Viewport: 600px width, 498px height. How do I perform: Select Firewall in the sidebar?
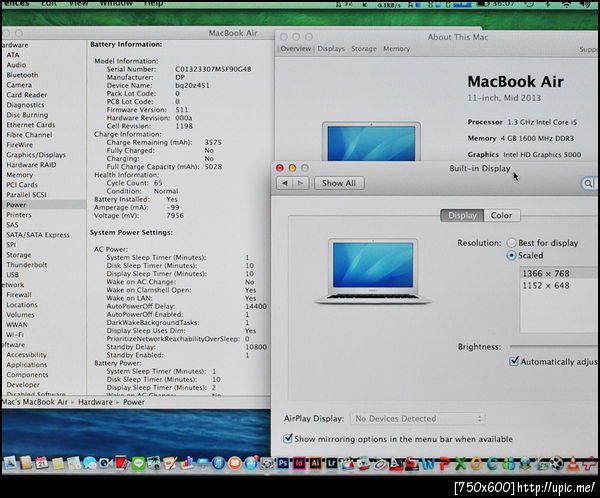[19, 295]
